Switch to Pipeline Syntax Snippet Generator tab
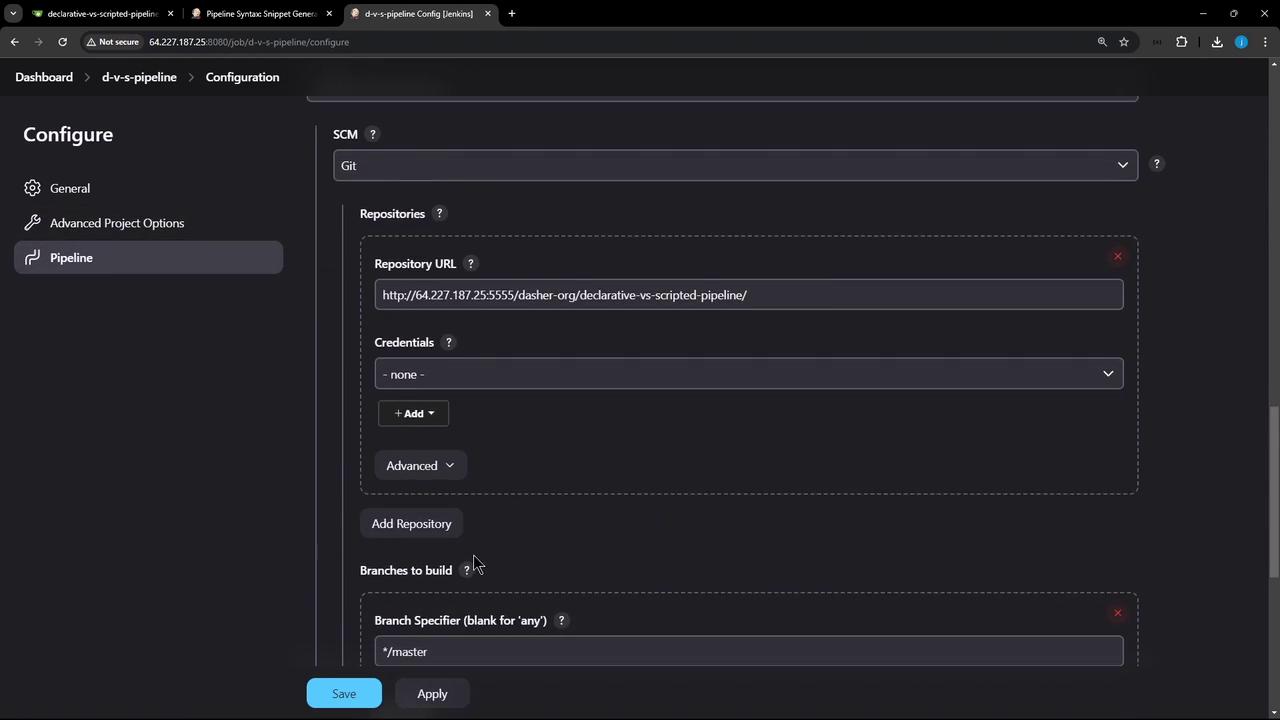 pos(260,14)
